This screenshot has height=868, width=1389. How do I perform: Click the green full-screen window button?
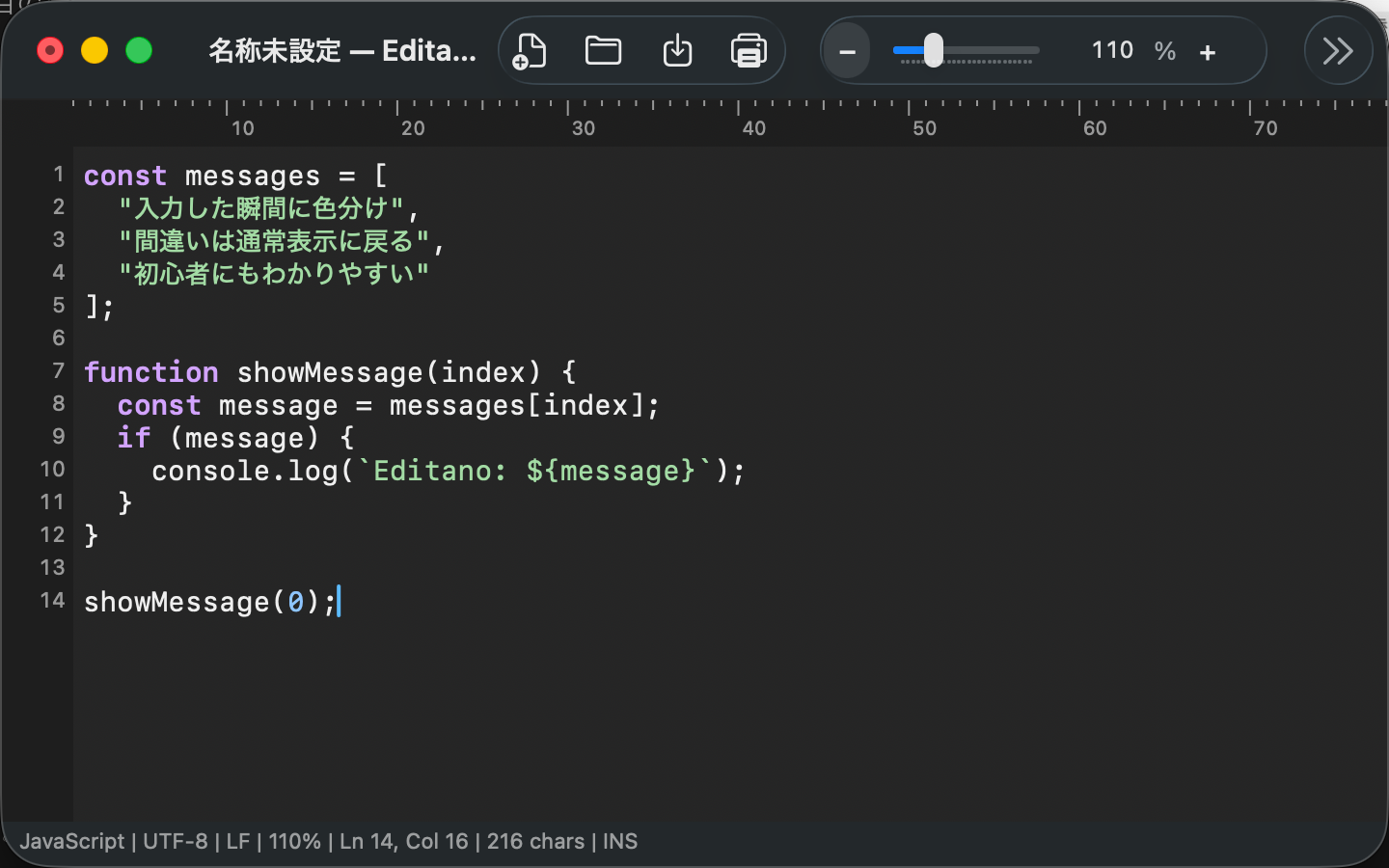tap(139, 50)
